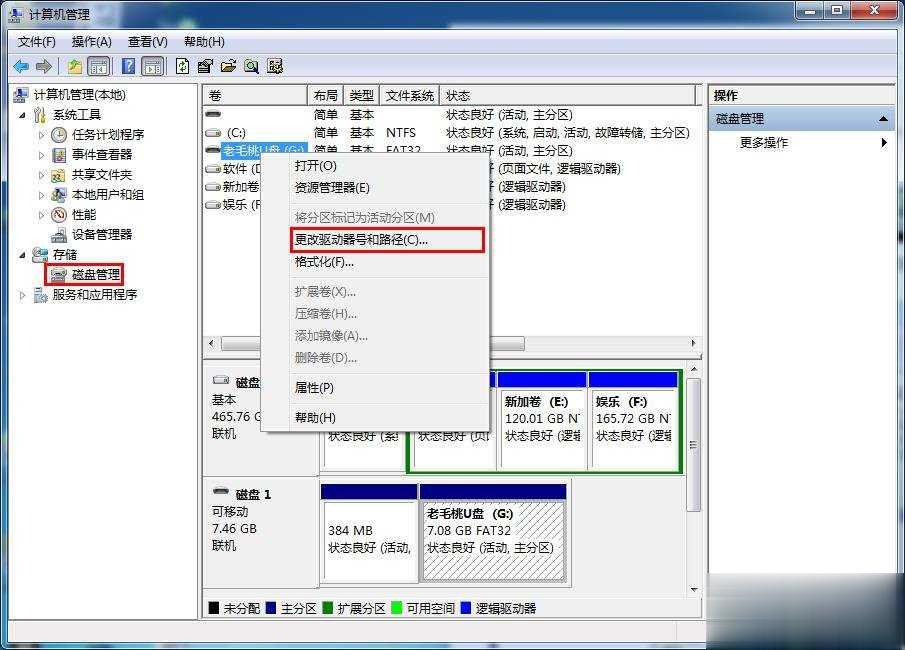Click disk view vertical scrollbar thumb

click(694, 445)
